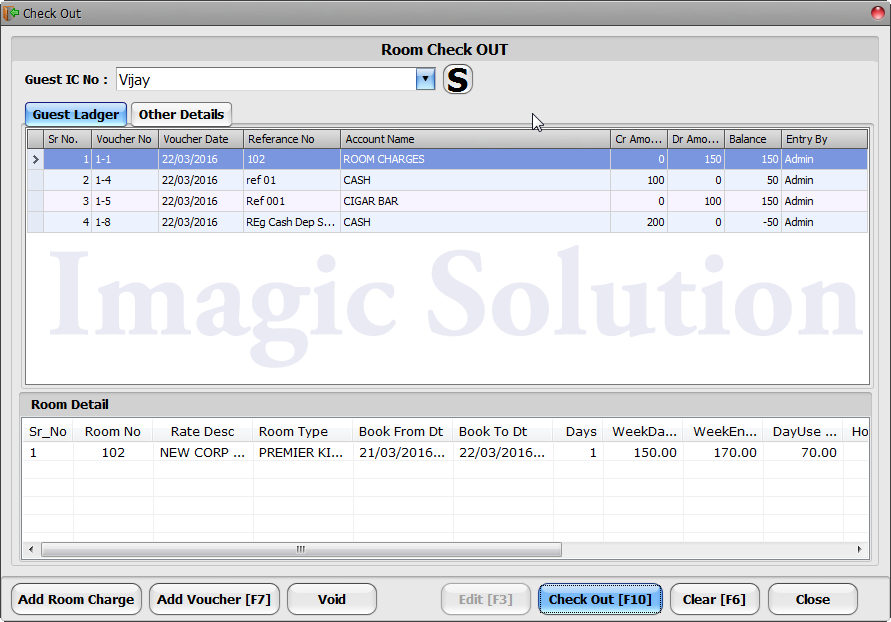Click the Room No header in Room Detail

[113, 432]
